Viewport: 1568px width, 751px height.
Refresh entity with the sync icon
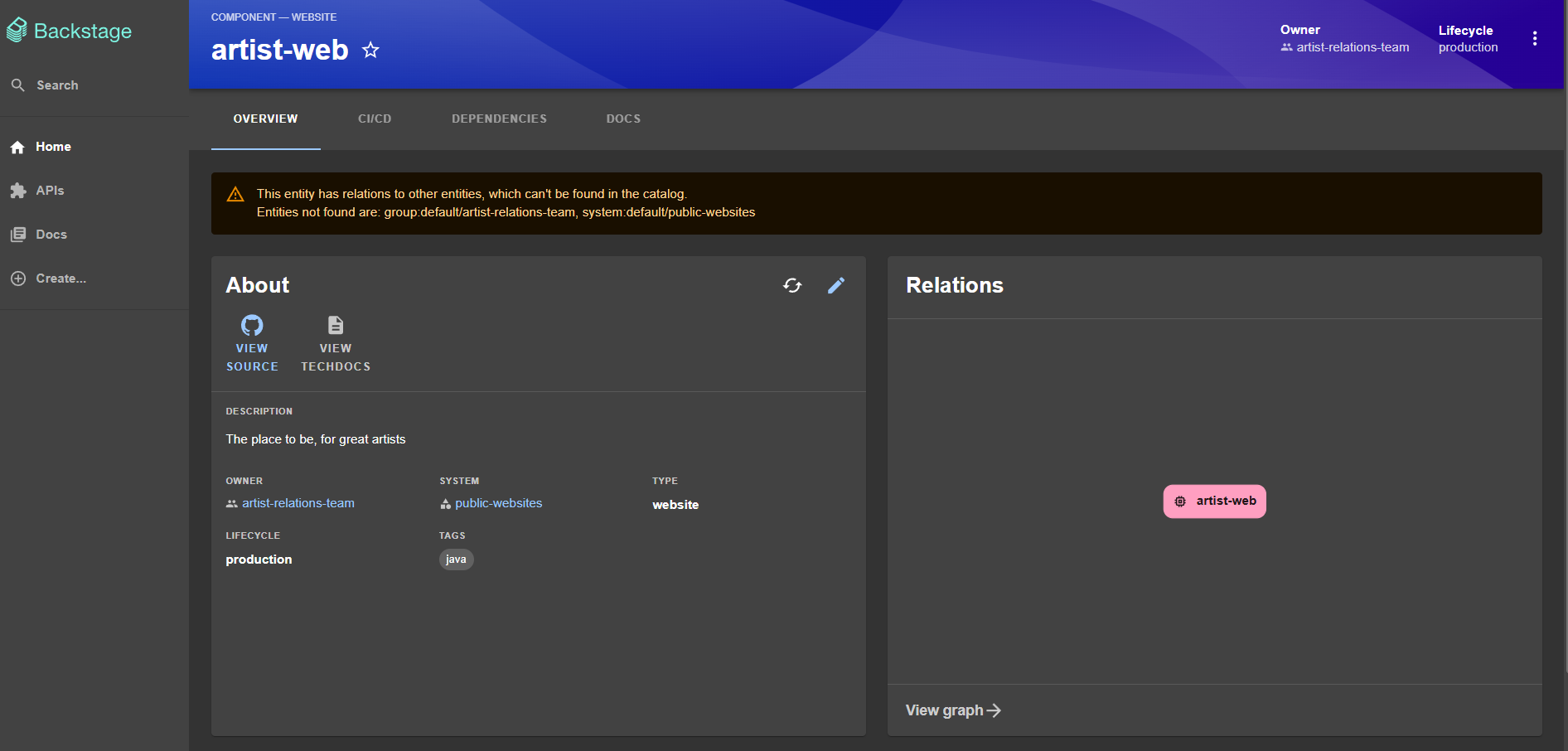coord(792,285)
